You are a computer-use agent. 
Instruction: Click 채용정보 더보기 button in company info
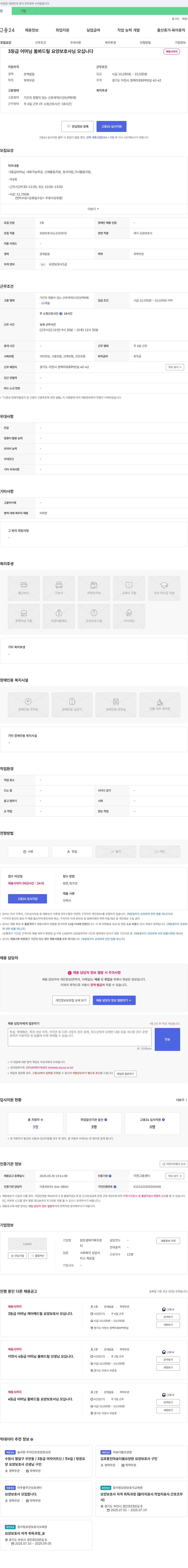tap(168, 1240)
